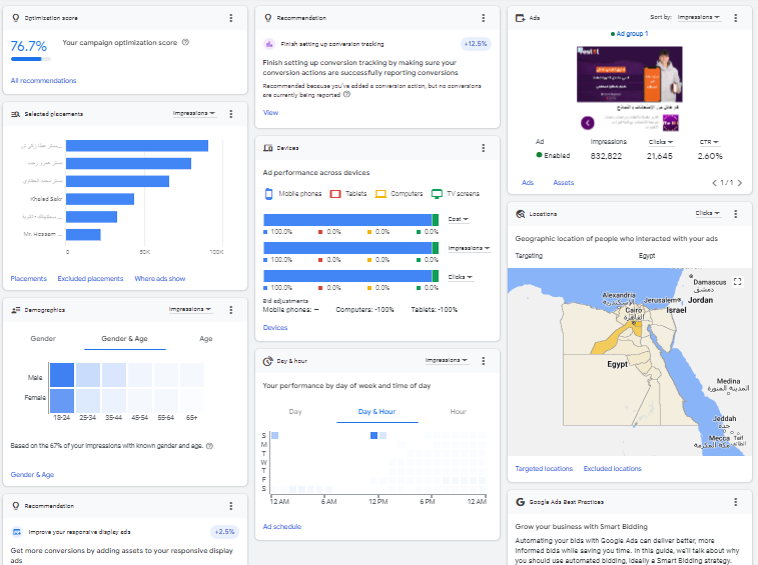Image resolution: width=758 pixels, height=565 pixels.
Task: Click the ad preview image thumbnail
Action: click(x=629, y=74)
